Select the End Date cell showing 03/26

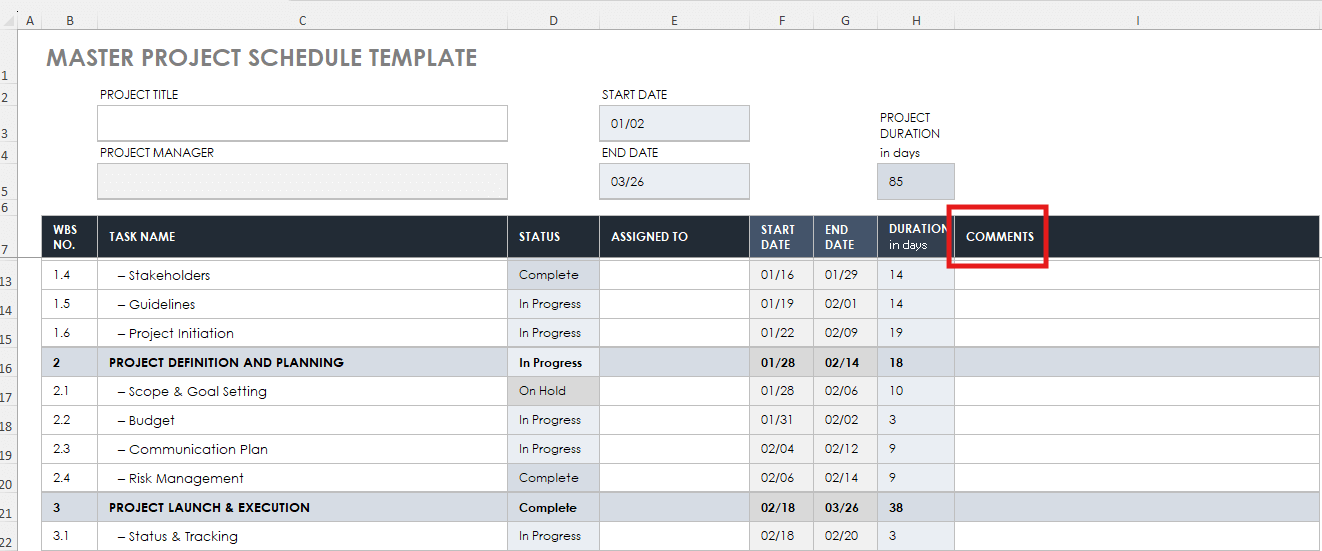[x=674, y=181]
